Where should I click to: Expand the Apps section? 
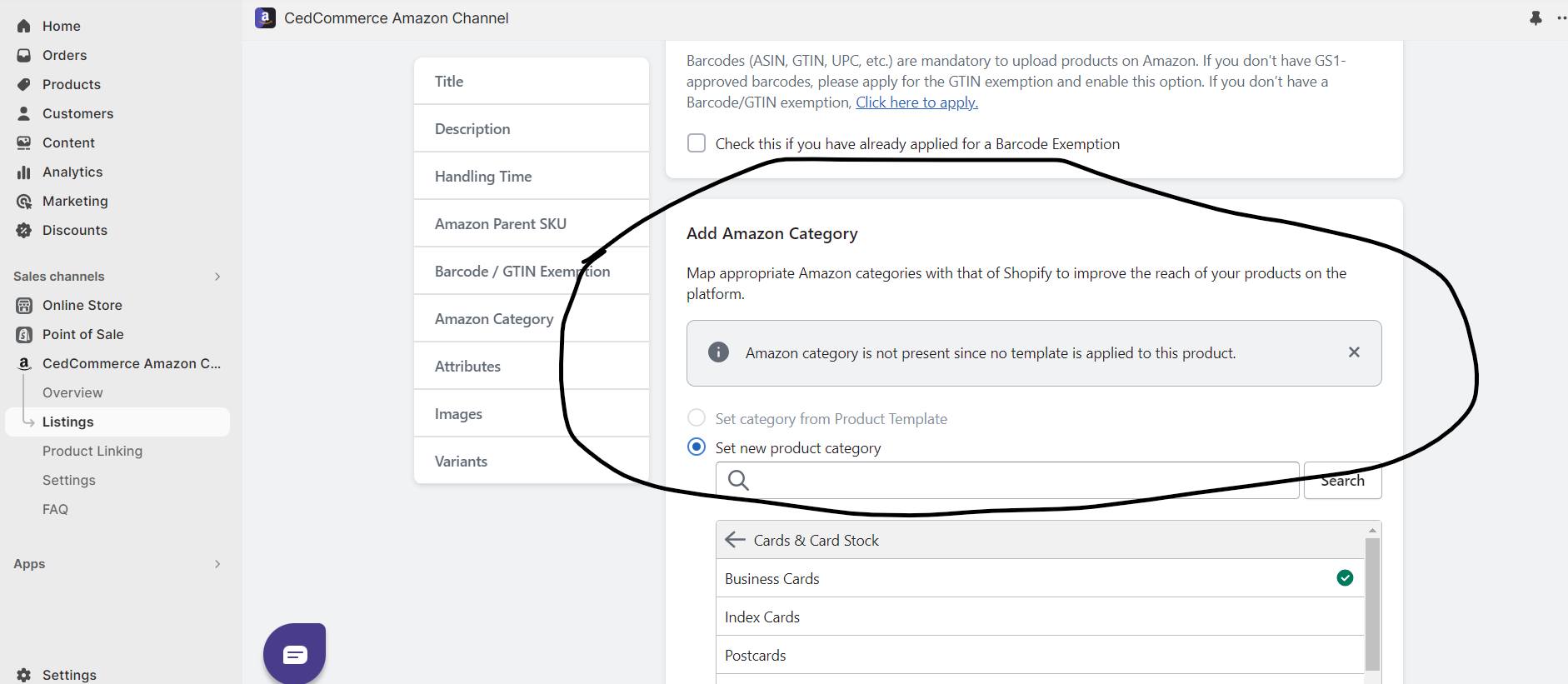coord(217,563)
